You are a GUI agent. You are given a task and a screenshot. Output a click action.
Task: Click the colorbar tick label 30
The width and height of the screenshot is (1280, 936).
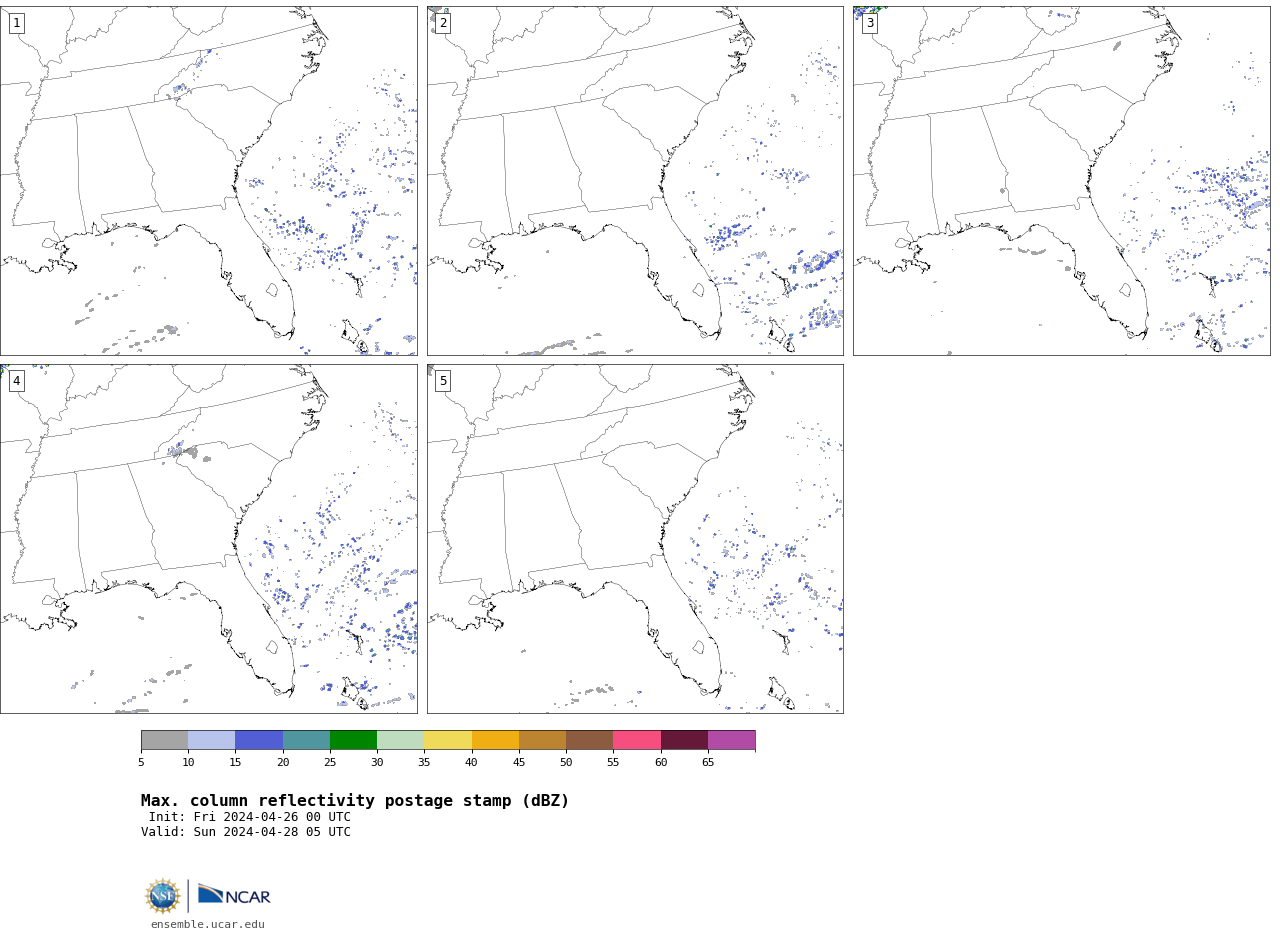click(377, 763)
